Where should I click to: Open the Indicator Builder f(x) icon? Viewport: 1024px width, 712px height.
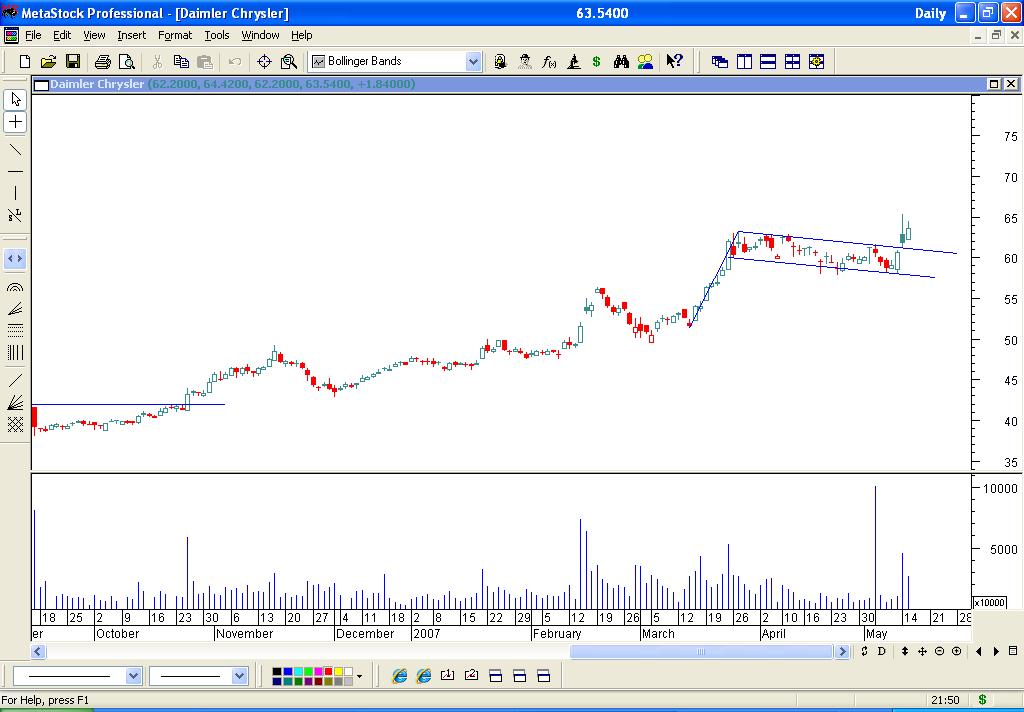[x=549, y=61]
